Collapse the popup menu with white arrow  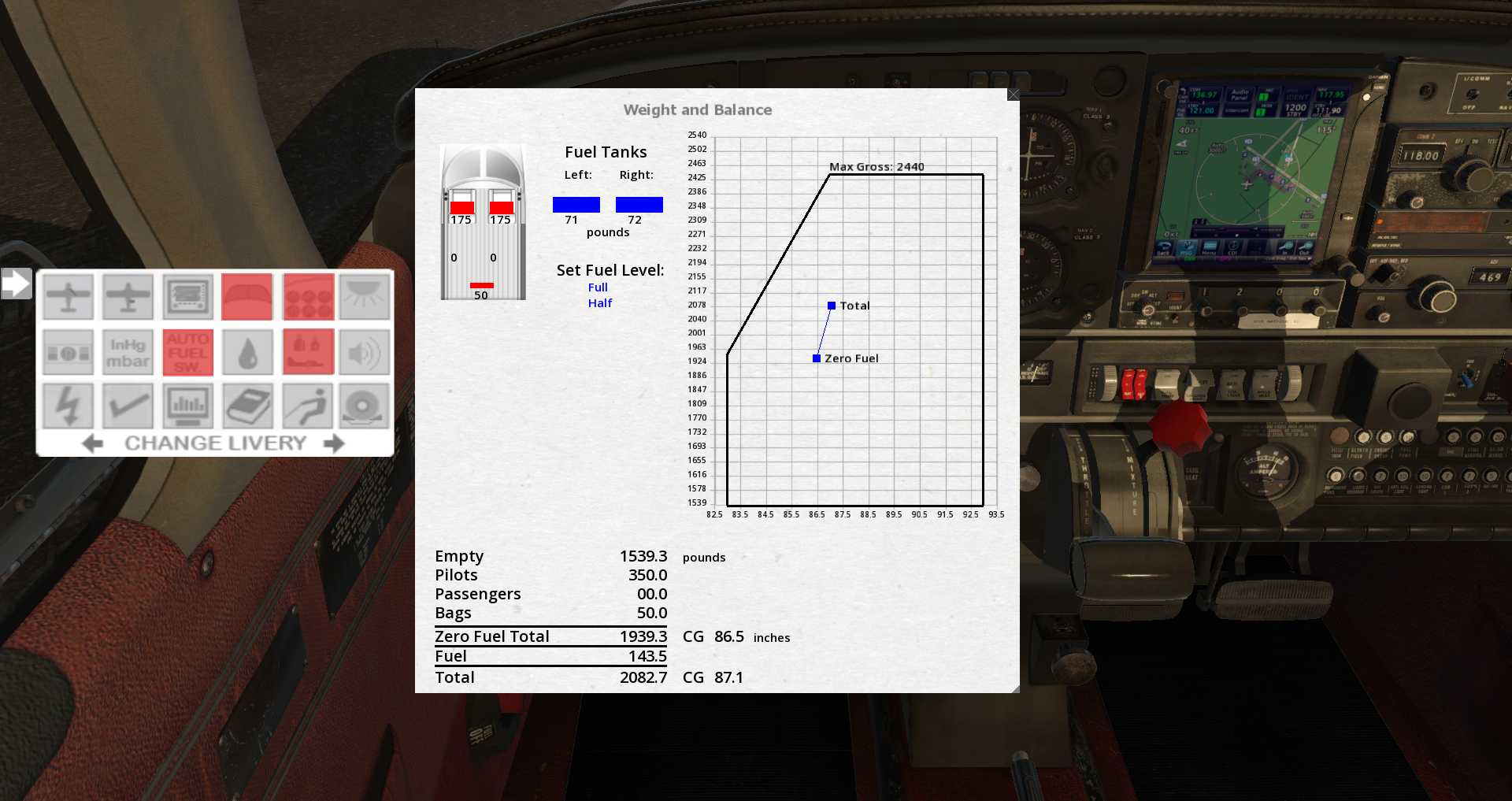tap(16, 284)
